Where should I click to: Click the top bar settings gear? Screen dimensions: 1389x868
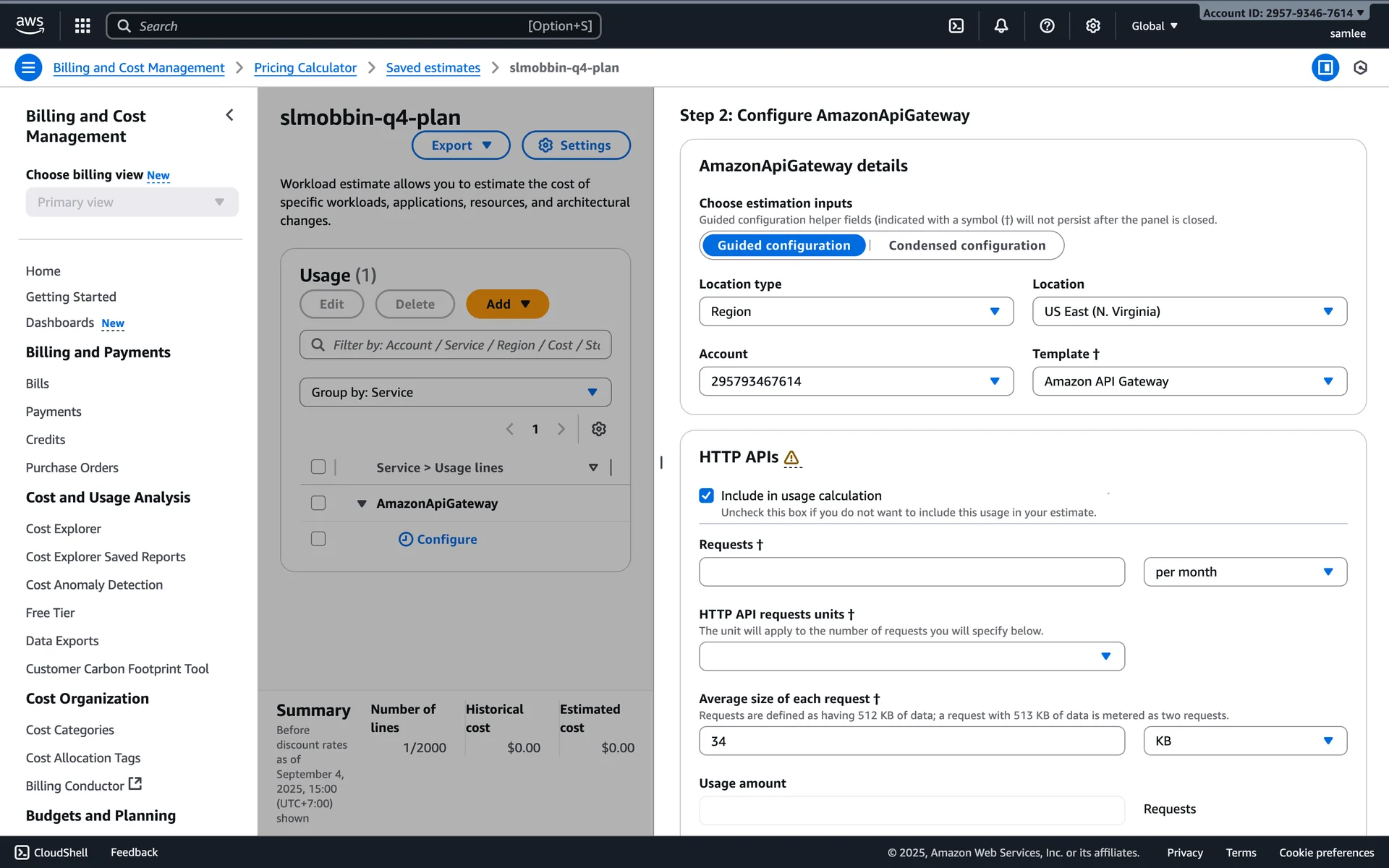[1092, 26]
